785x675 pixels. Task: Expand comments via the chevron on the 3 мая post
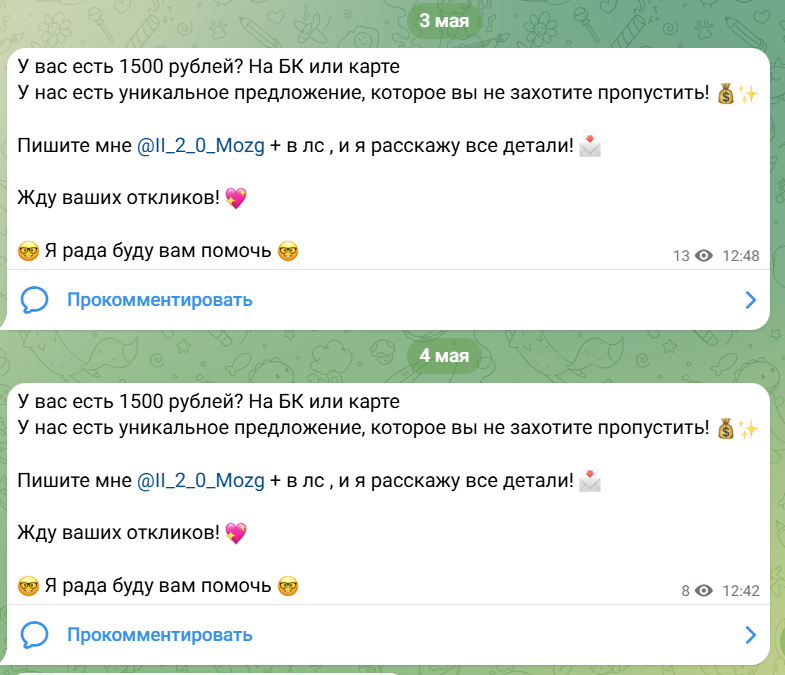tap(751, 299)
